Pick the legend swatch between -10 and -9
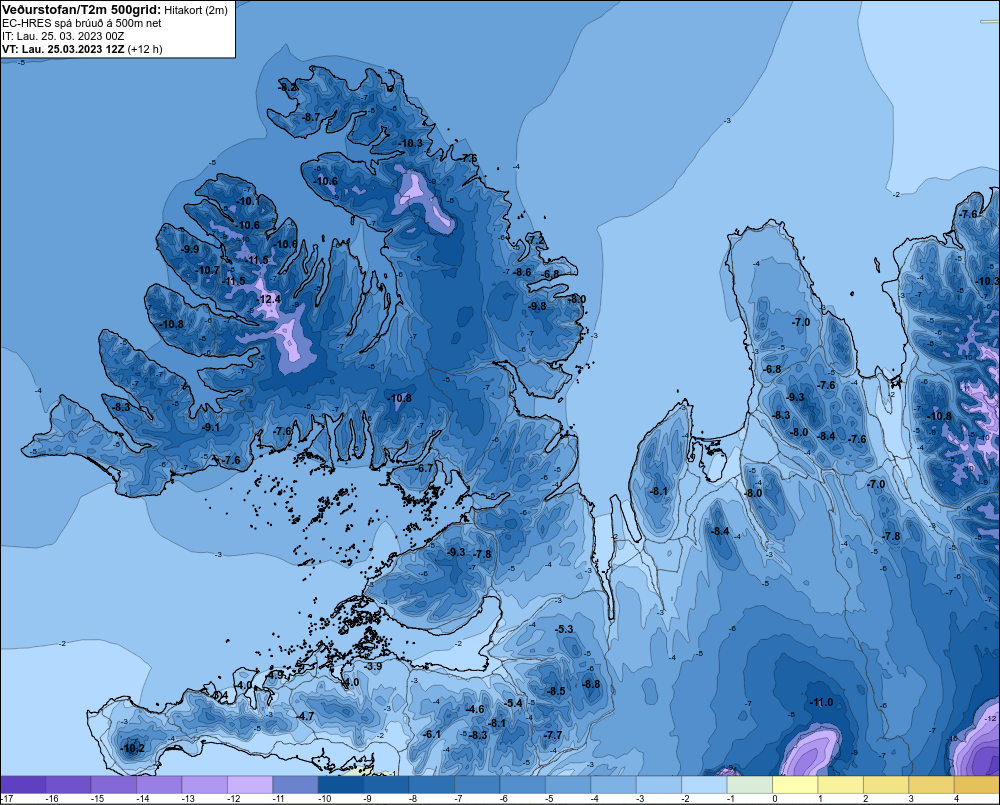 341,785
